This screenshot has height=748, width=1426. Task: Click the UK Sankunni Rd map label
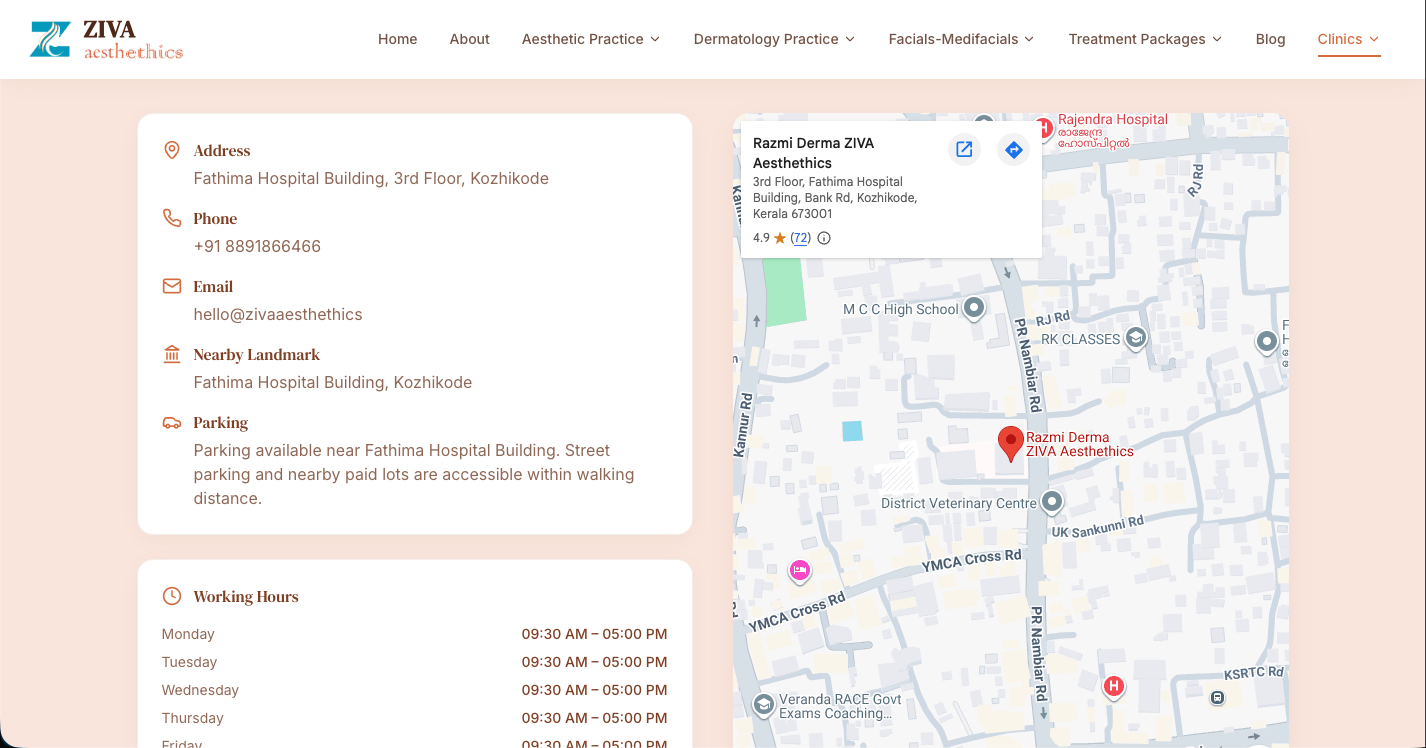tap(1097, 527)
